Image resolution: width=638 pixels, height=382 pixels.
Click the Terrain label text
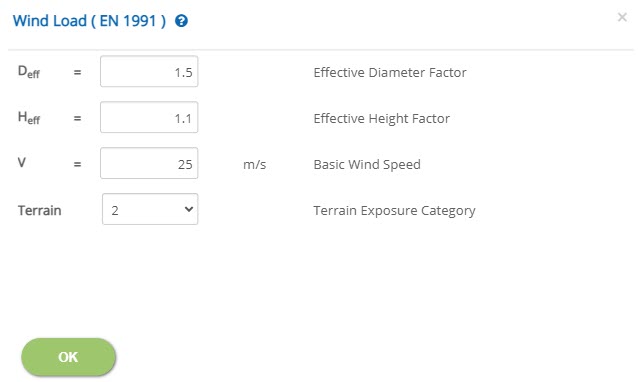[39, 210]
